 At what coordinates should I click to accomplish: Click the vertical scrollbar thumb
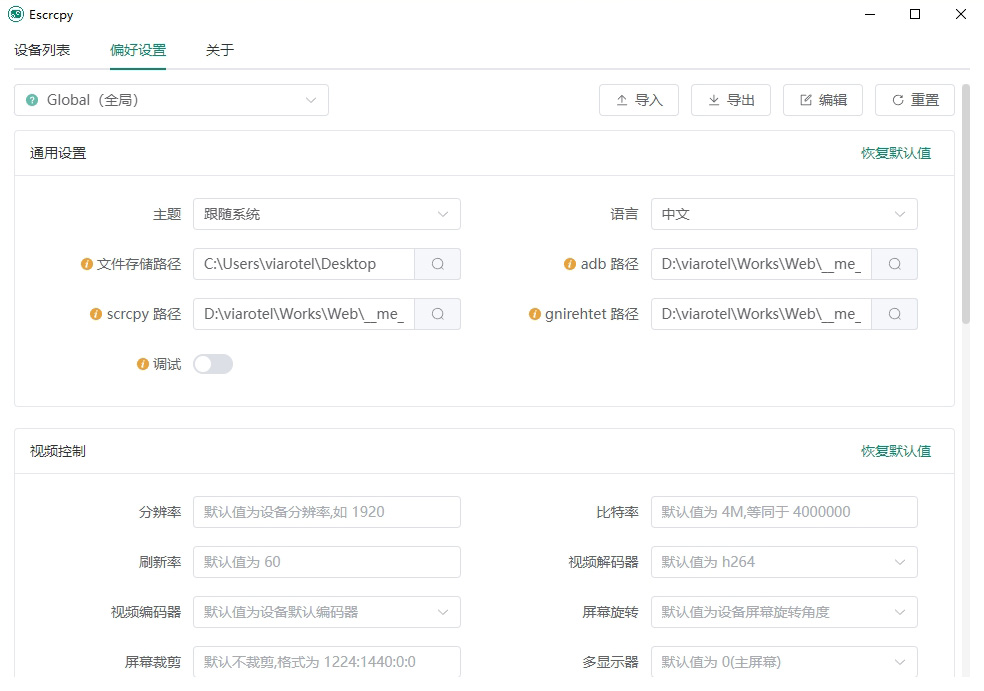(966, 205)
